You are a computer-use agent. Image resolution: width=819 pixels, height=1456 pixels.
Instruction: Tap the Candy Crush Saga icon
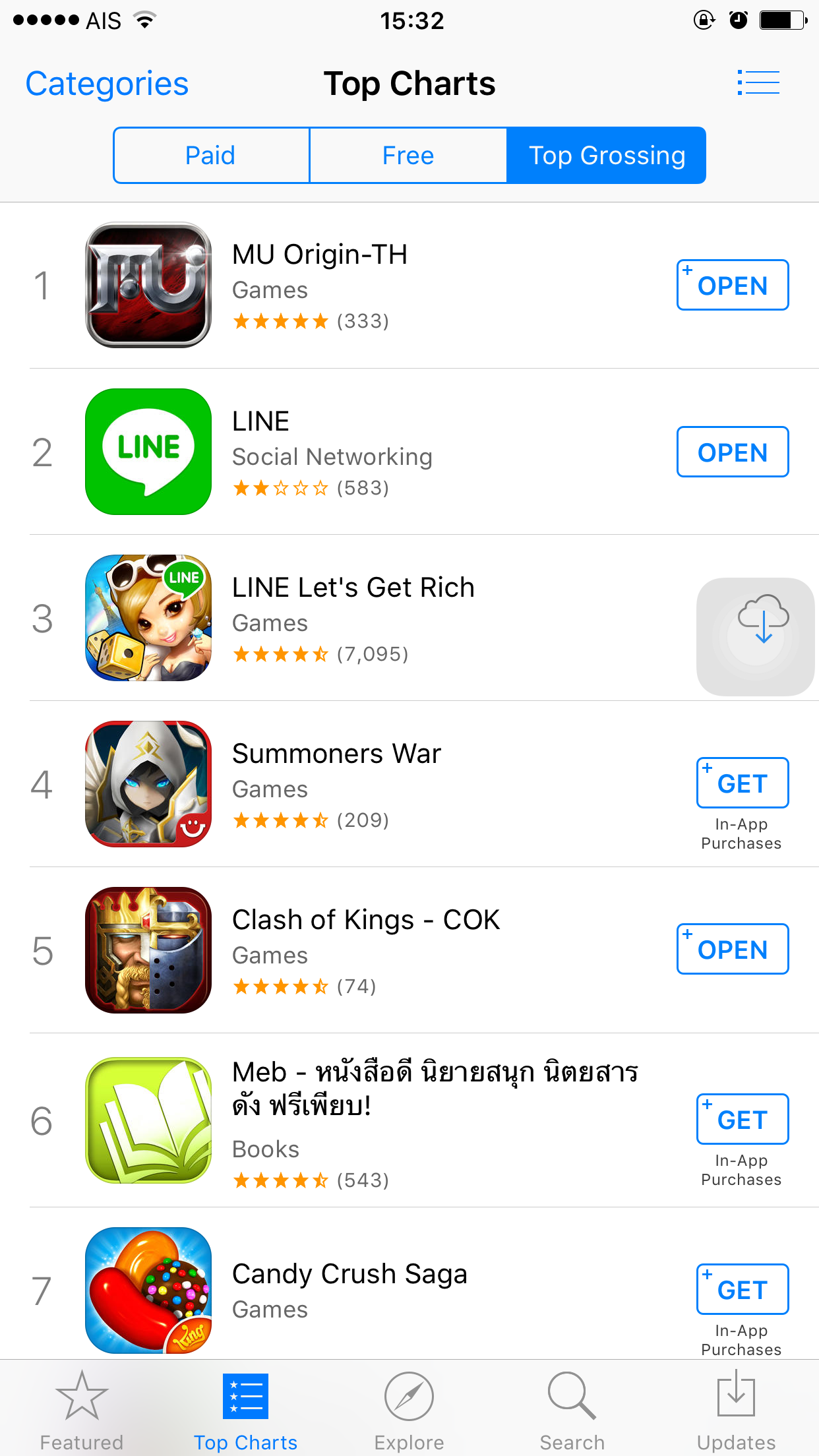(x=148, y=1290)
